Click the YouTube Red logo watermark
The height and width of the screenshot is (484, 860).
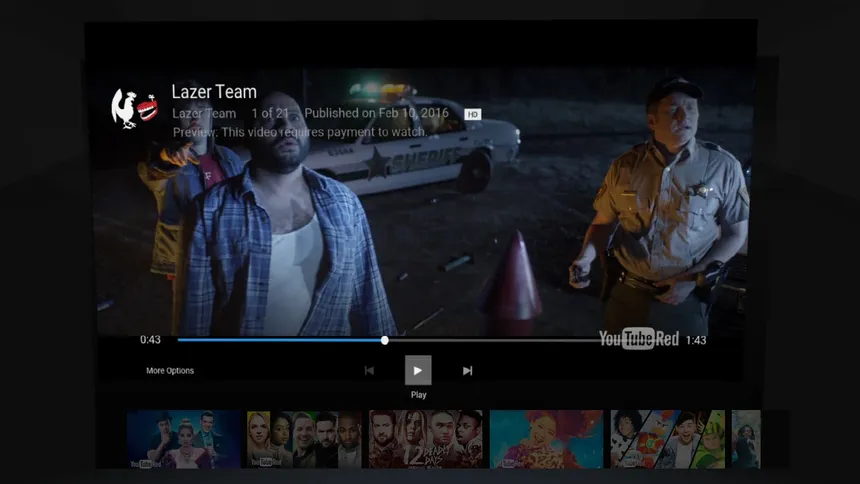click(x=638, y=339)
